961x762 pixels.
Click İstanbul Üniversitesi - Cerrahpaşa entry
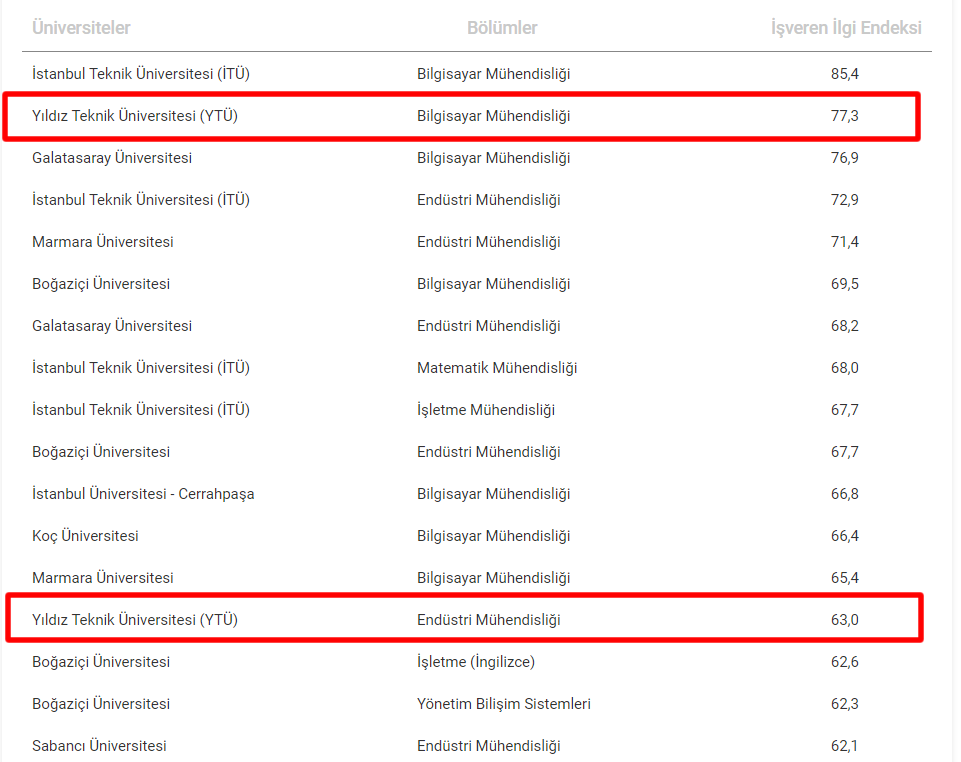point(143,494)
